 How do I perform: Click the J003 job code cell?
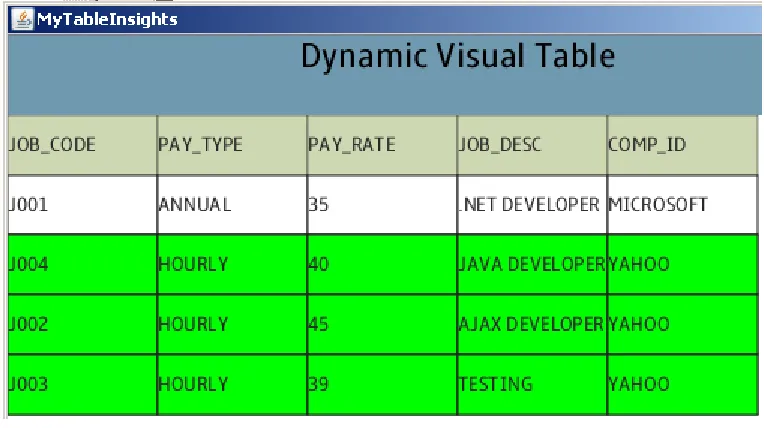(82, 385)
